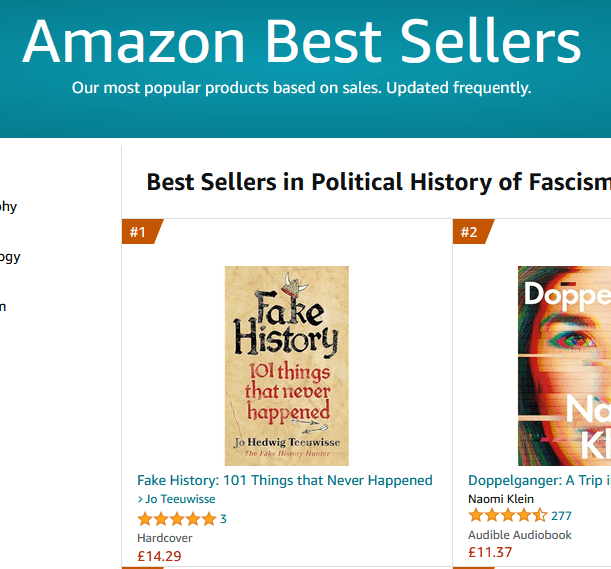This screenshot has height=569, width=611.
Task: Click the £11.37 price
Action: (490, 552)
